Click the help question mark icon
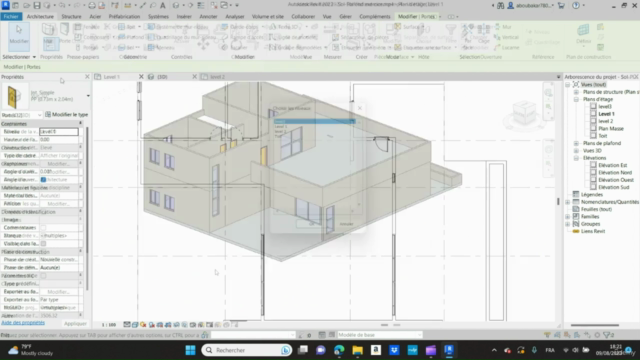The width and height of the screenshot is (640, 360). tap(576, 5)
